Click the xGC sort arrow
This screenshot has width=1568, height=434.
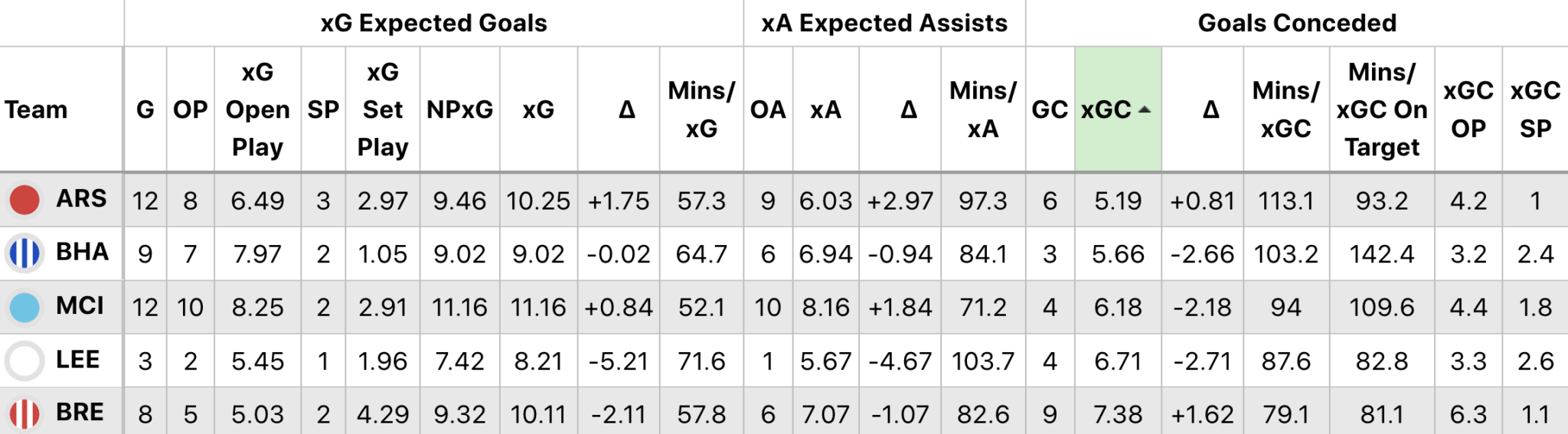click(x=1145, y=109)
